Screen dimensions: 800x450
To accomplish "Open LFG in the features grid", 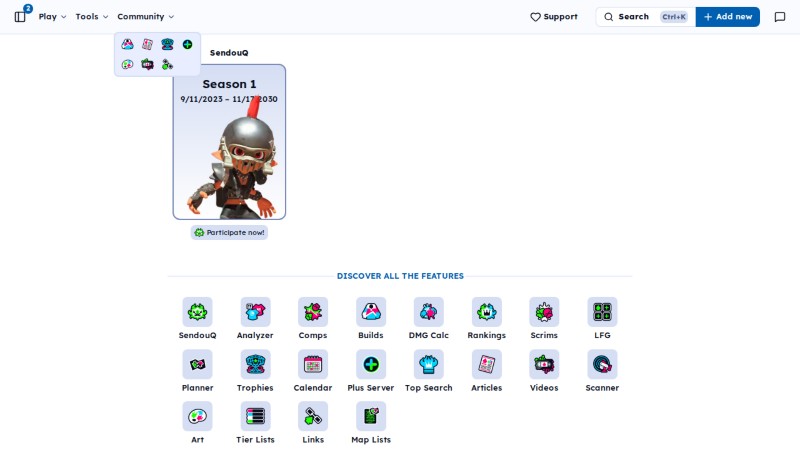I will point(602,318).
